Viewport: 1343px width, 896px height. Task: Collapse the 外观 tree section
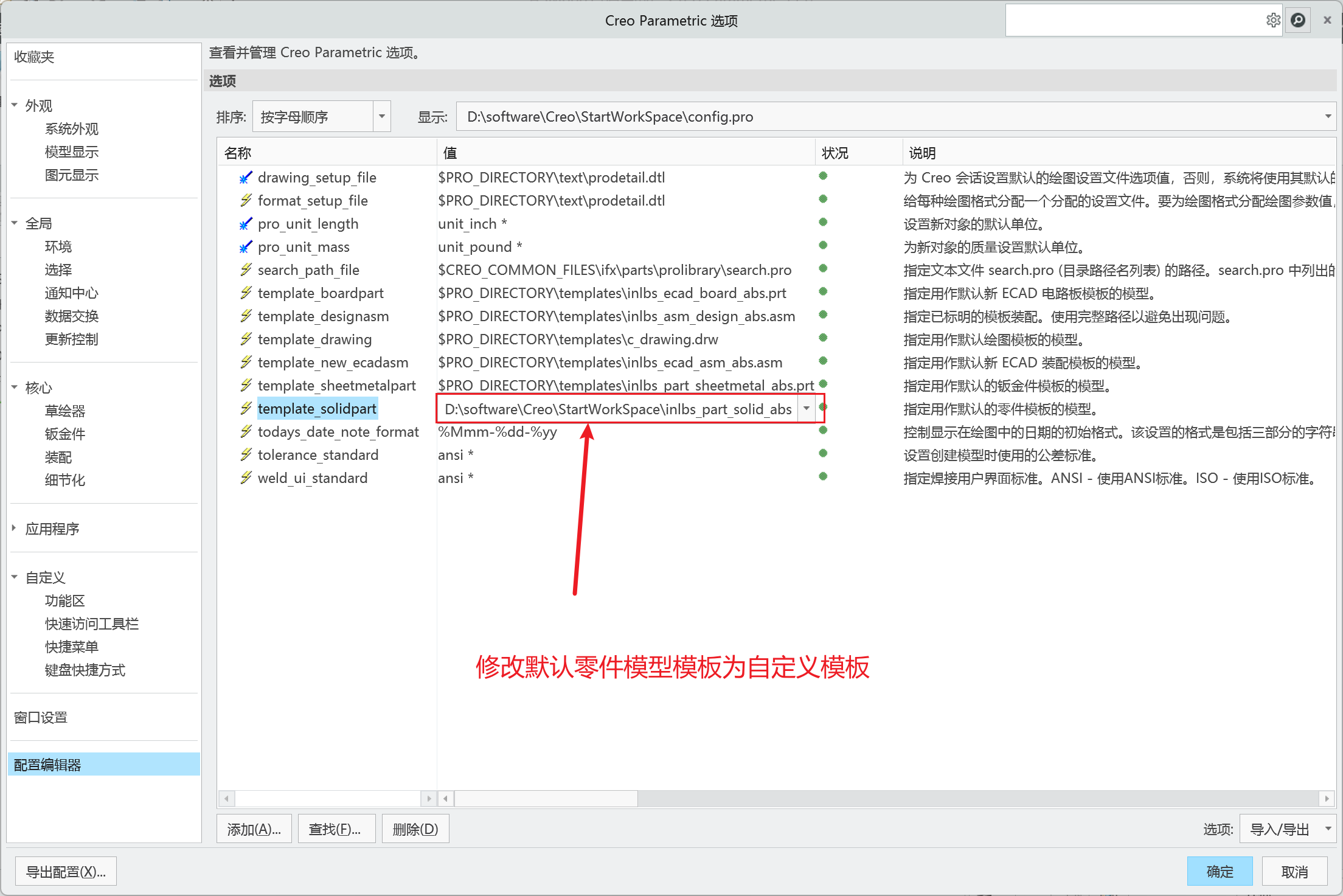pyautogui.click(x=15, y=105)
